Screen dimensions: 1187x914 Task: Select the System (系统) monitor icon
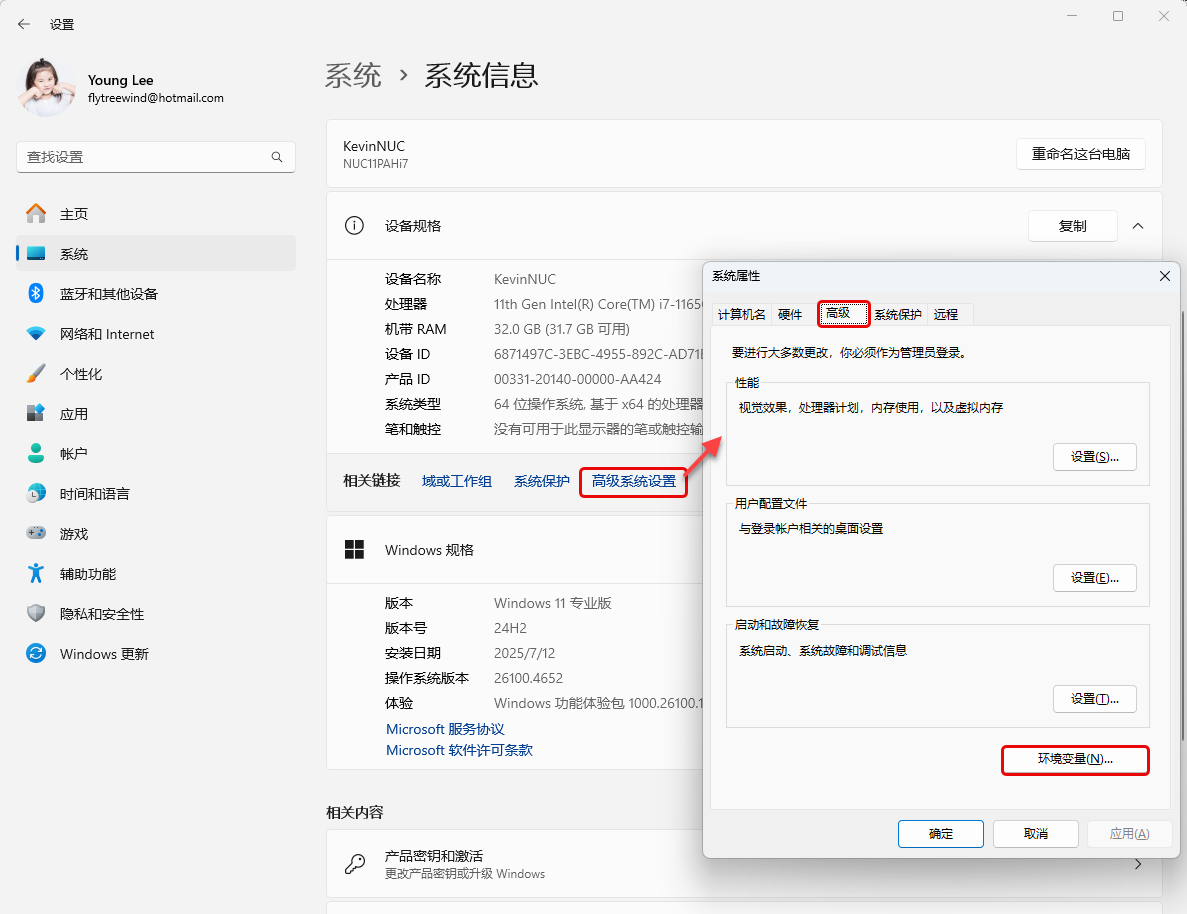tap(36, 254)
